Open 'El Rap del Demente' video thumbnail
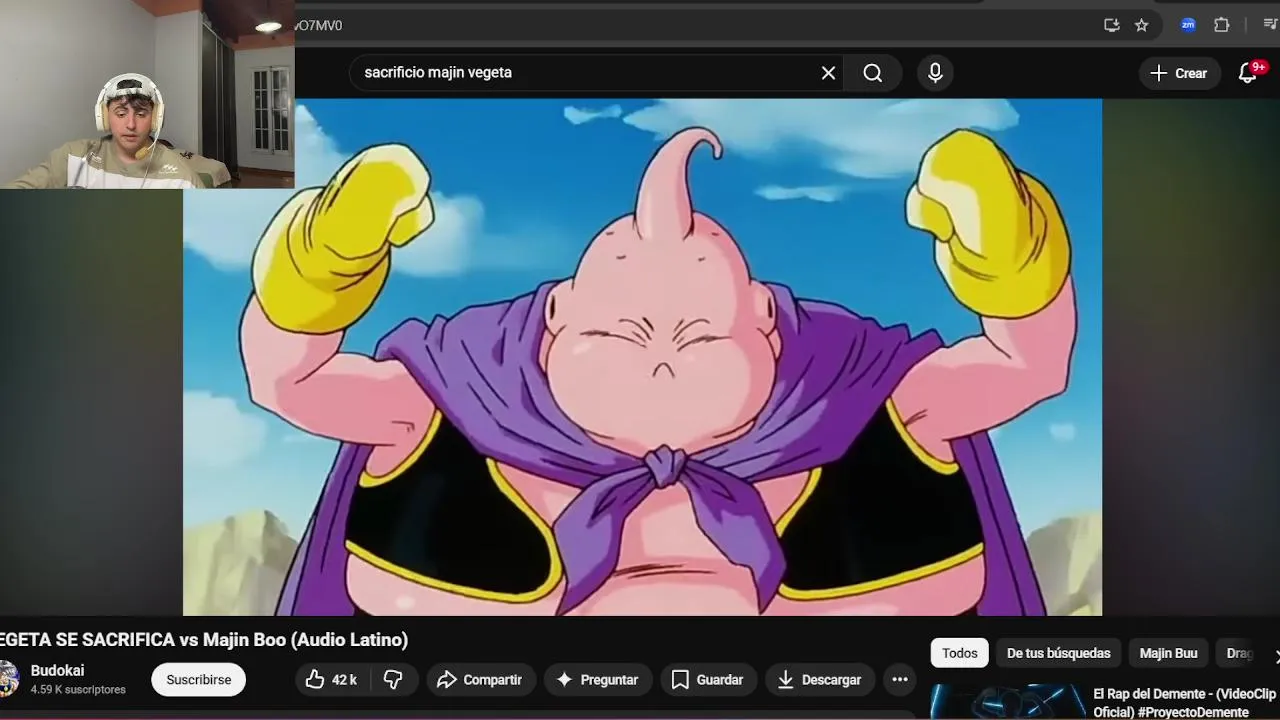The image size is (1280, 720). (x=1008, y=702)
